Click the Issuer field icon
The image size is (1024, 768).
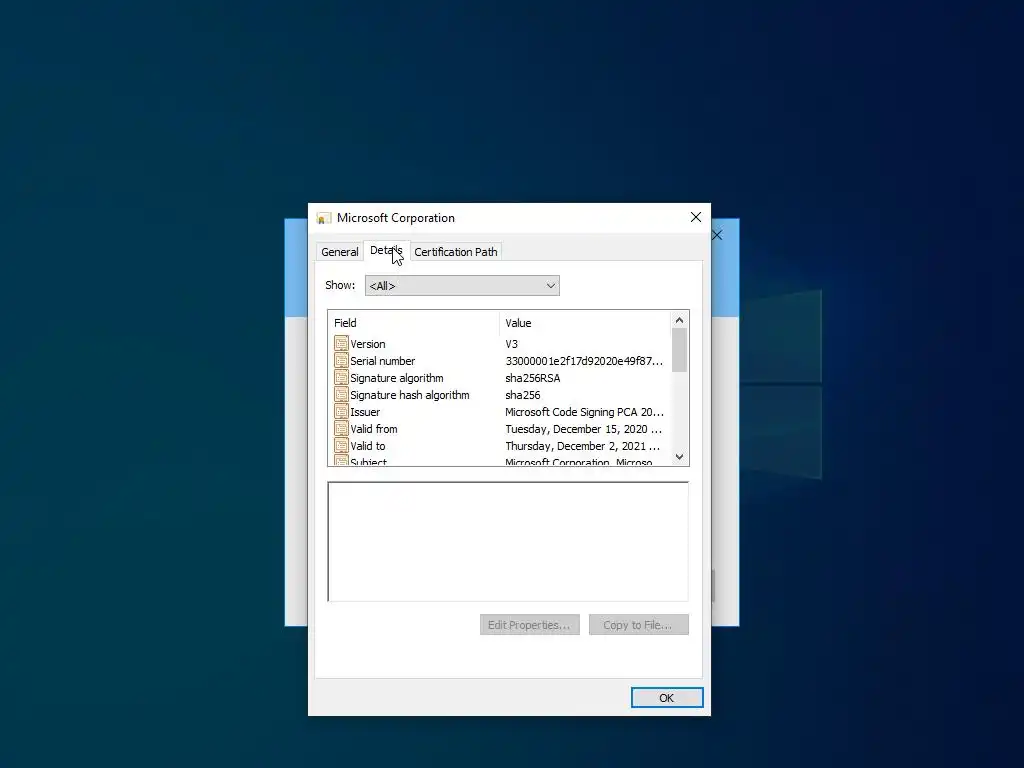coord(341,411)
